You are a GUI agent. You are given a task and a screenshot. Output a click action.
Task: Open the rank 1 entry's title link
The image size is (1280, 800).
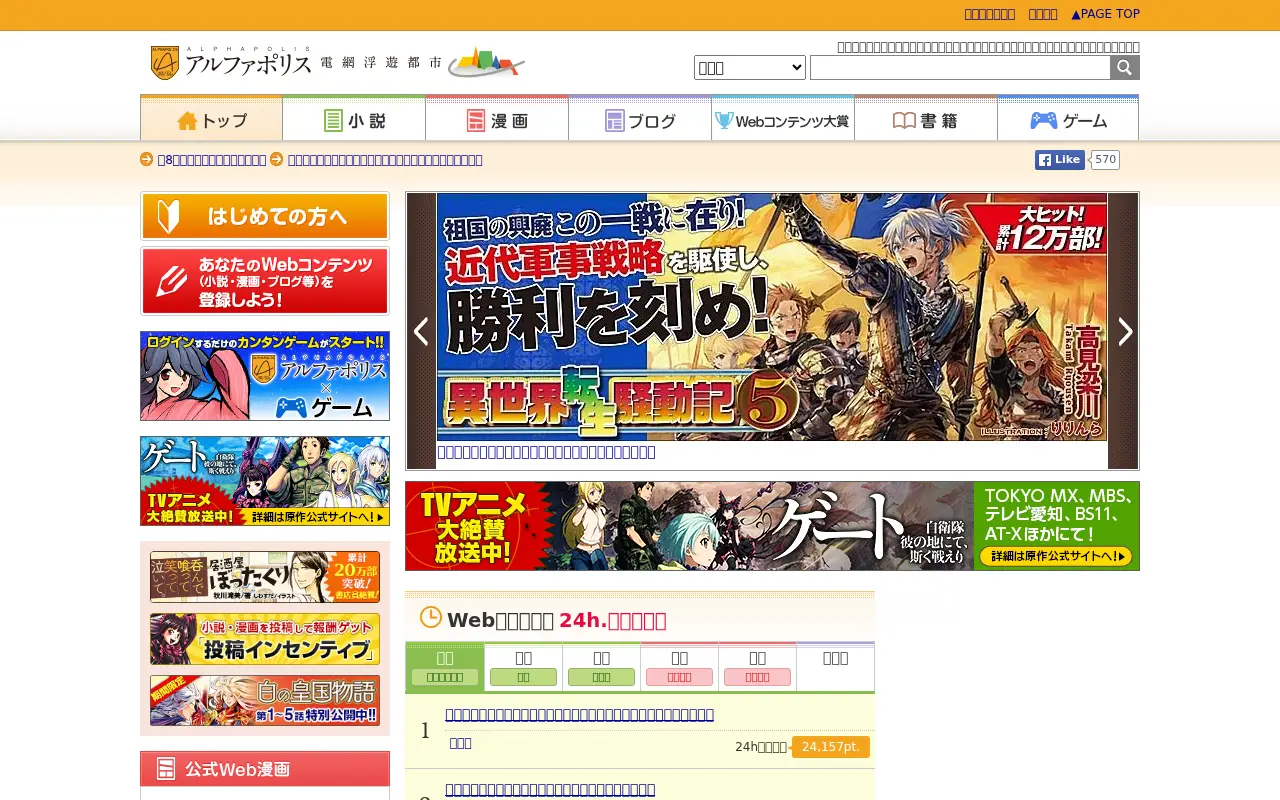[x=579, y=714]
